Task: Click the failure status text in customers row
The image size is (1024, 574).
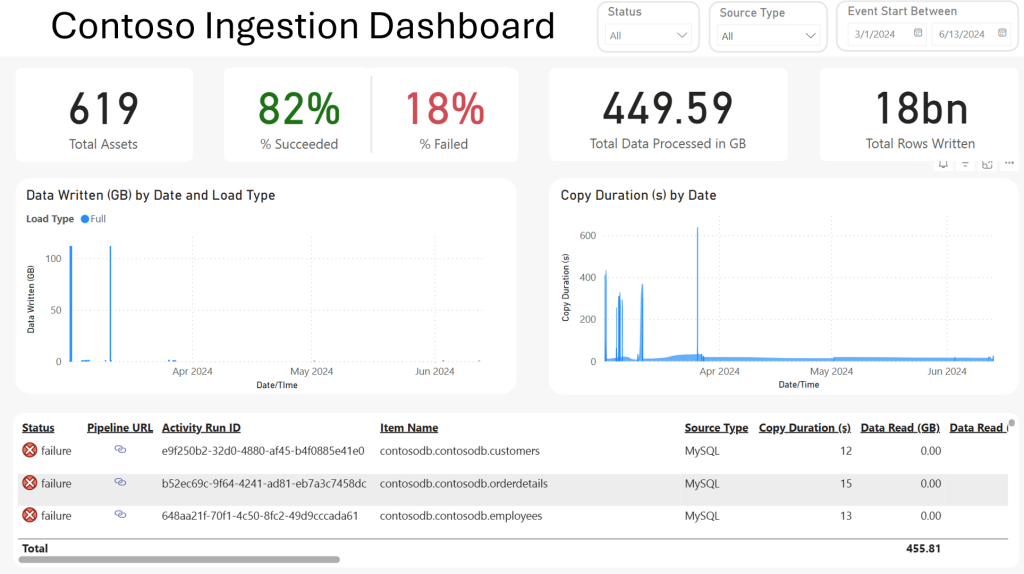Action: pos(56,451)
